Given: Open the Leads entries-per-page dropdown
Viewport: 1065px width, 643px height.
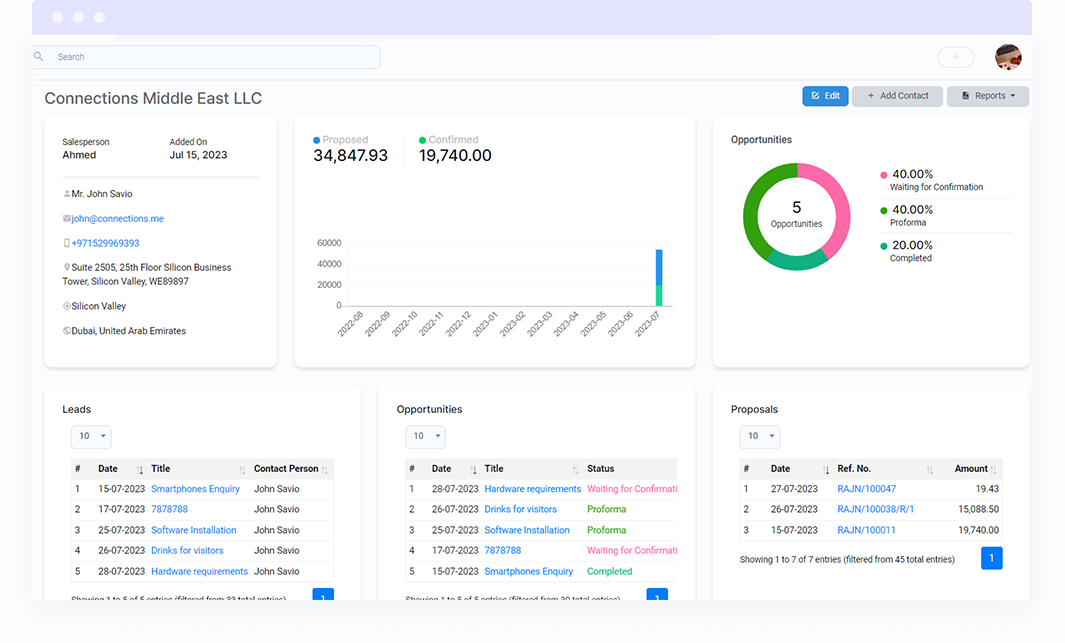Looking at the screenshot, I should 91,436.
